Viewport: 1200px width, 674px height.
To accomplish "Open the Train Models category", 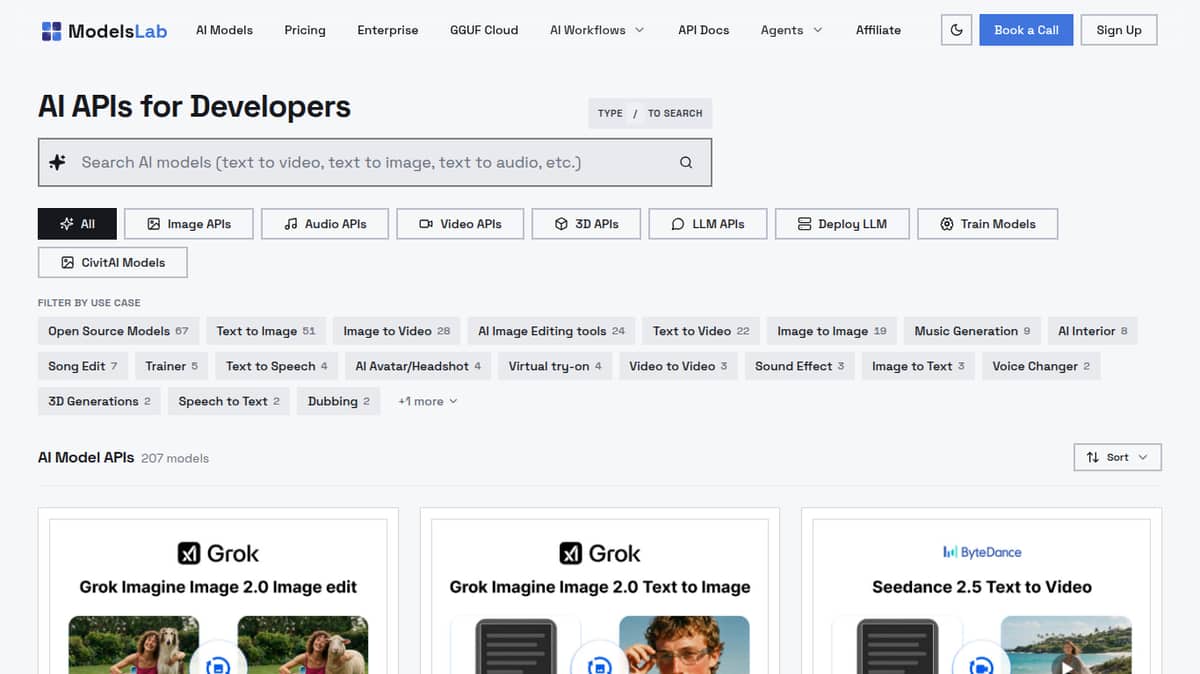I will tap(987, 224).
